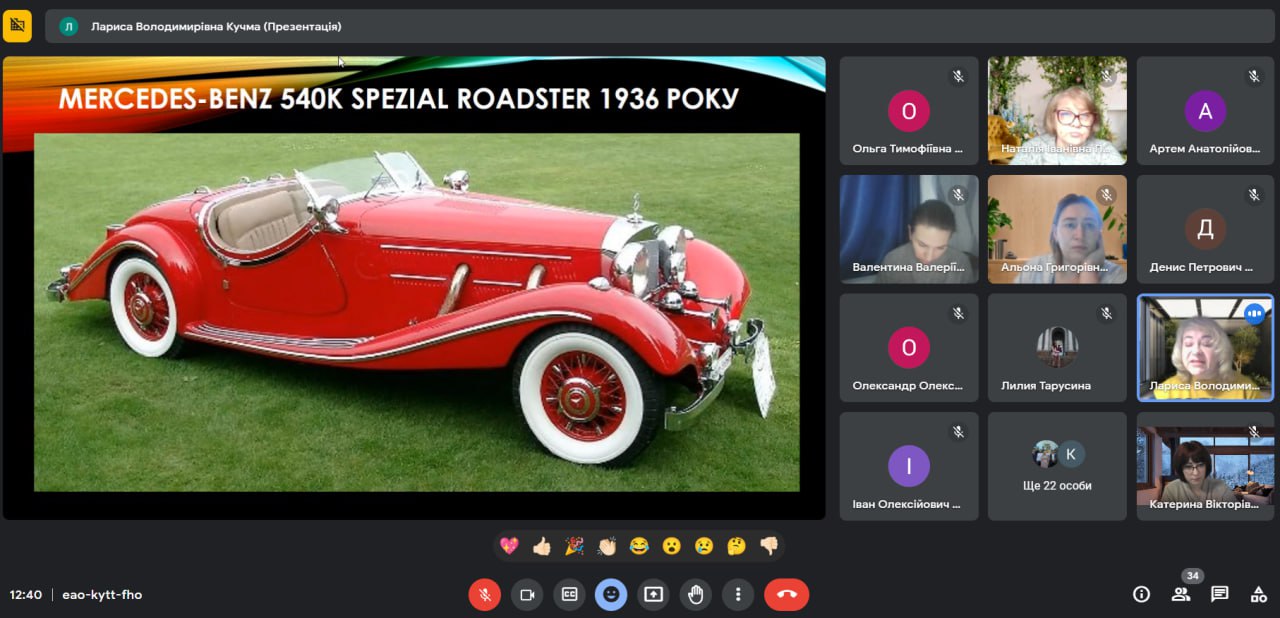
Task: Send thumbs down emoji reaction
Action: coord(768,546)
